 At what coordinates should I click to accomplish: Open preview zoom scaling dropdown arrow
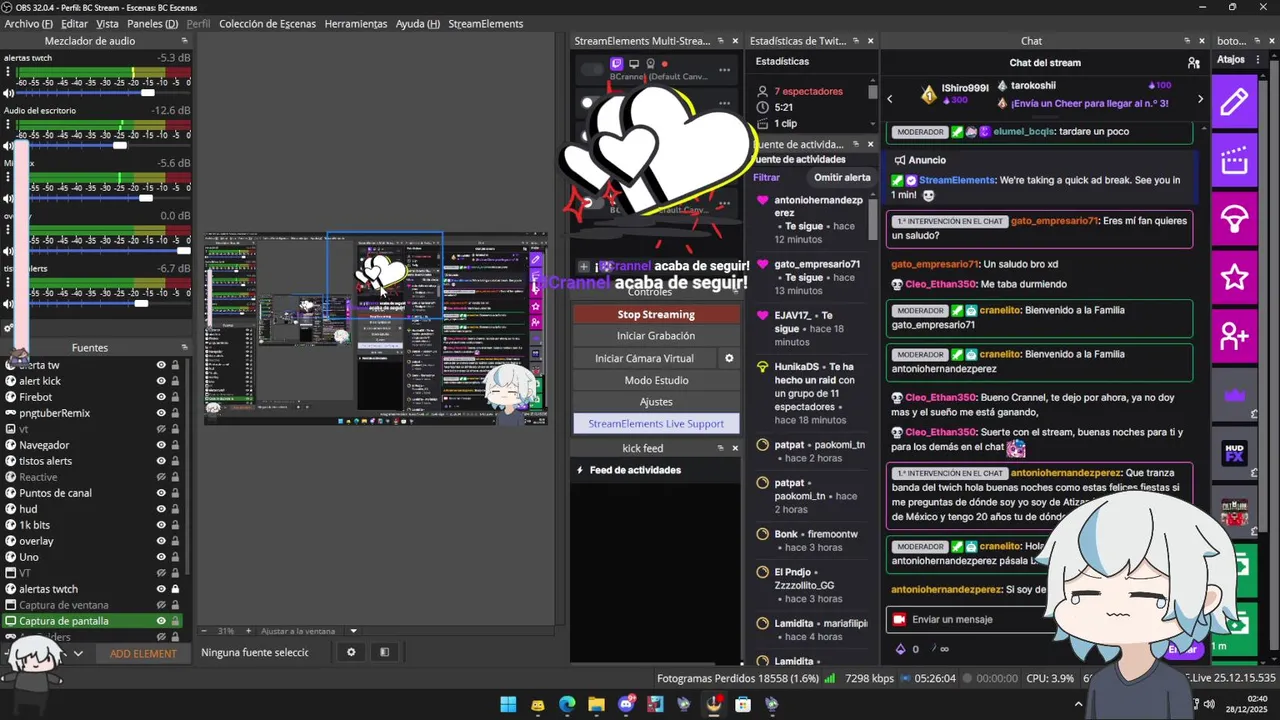pos(353,631)
